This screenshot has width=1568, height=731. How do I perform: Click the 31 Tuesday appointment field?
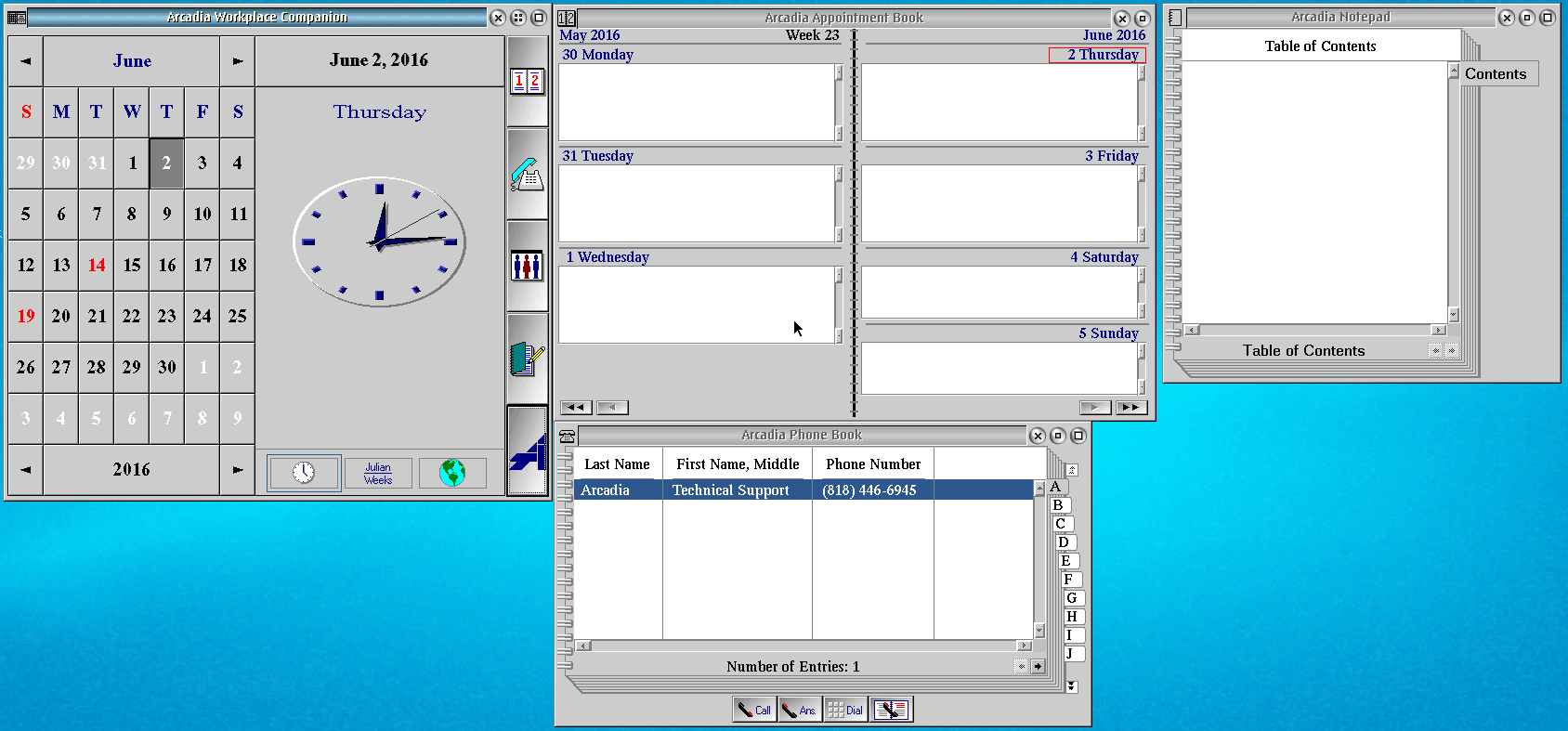697,203
